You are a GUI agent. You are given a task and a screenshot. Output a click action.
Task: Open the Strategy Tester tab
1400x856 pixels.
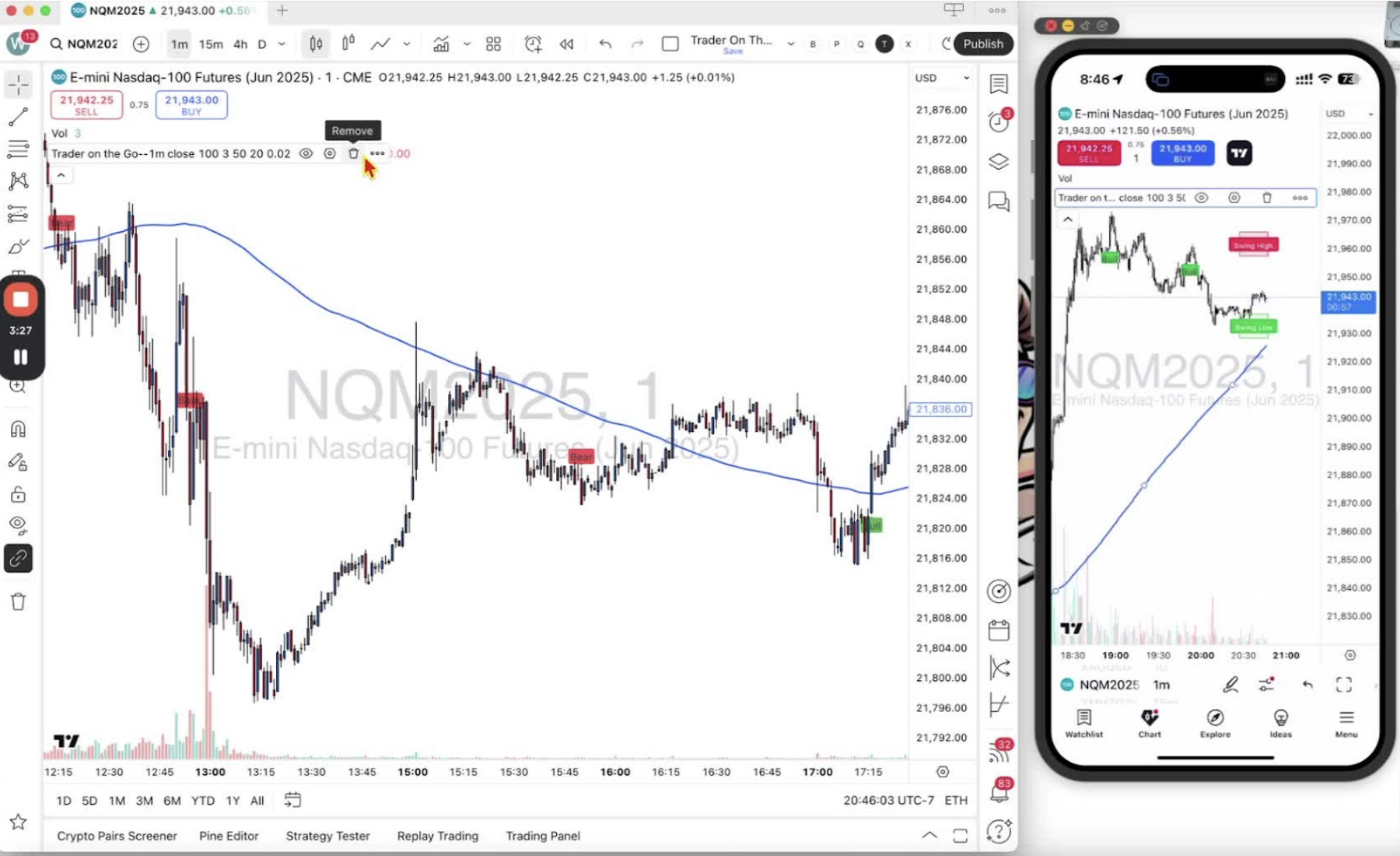(327, 836)
